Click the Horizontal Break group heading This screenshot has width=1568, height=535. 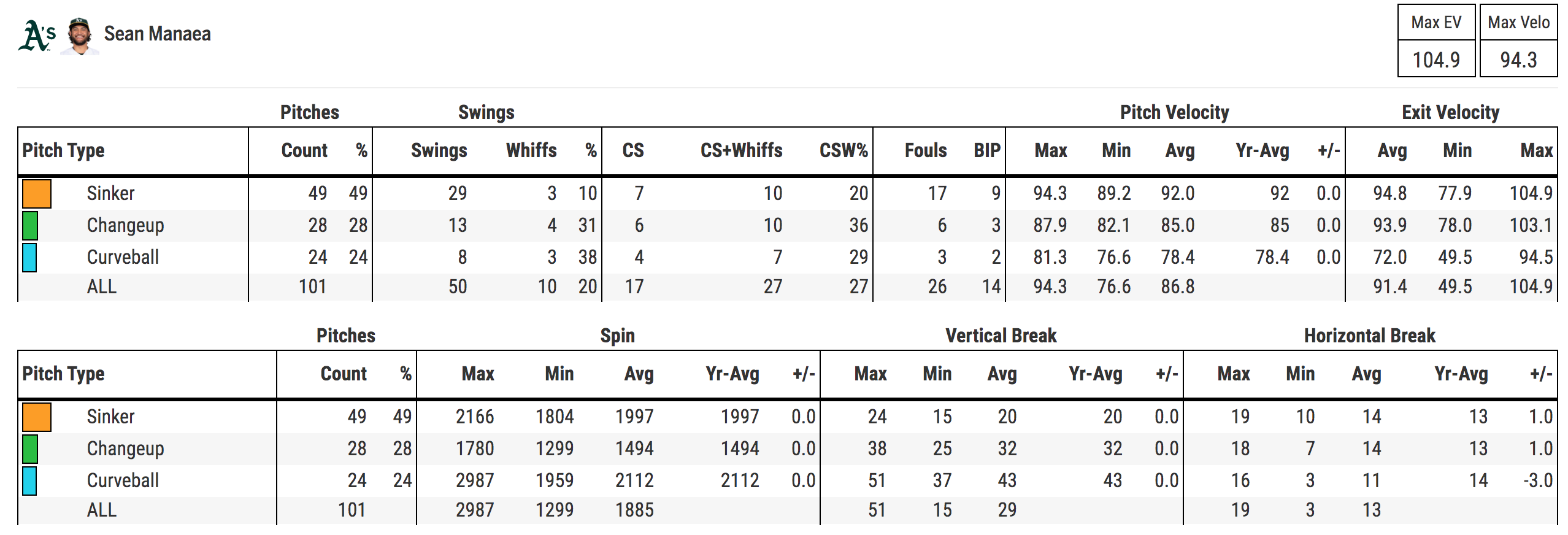[x=1369, y=336]
